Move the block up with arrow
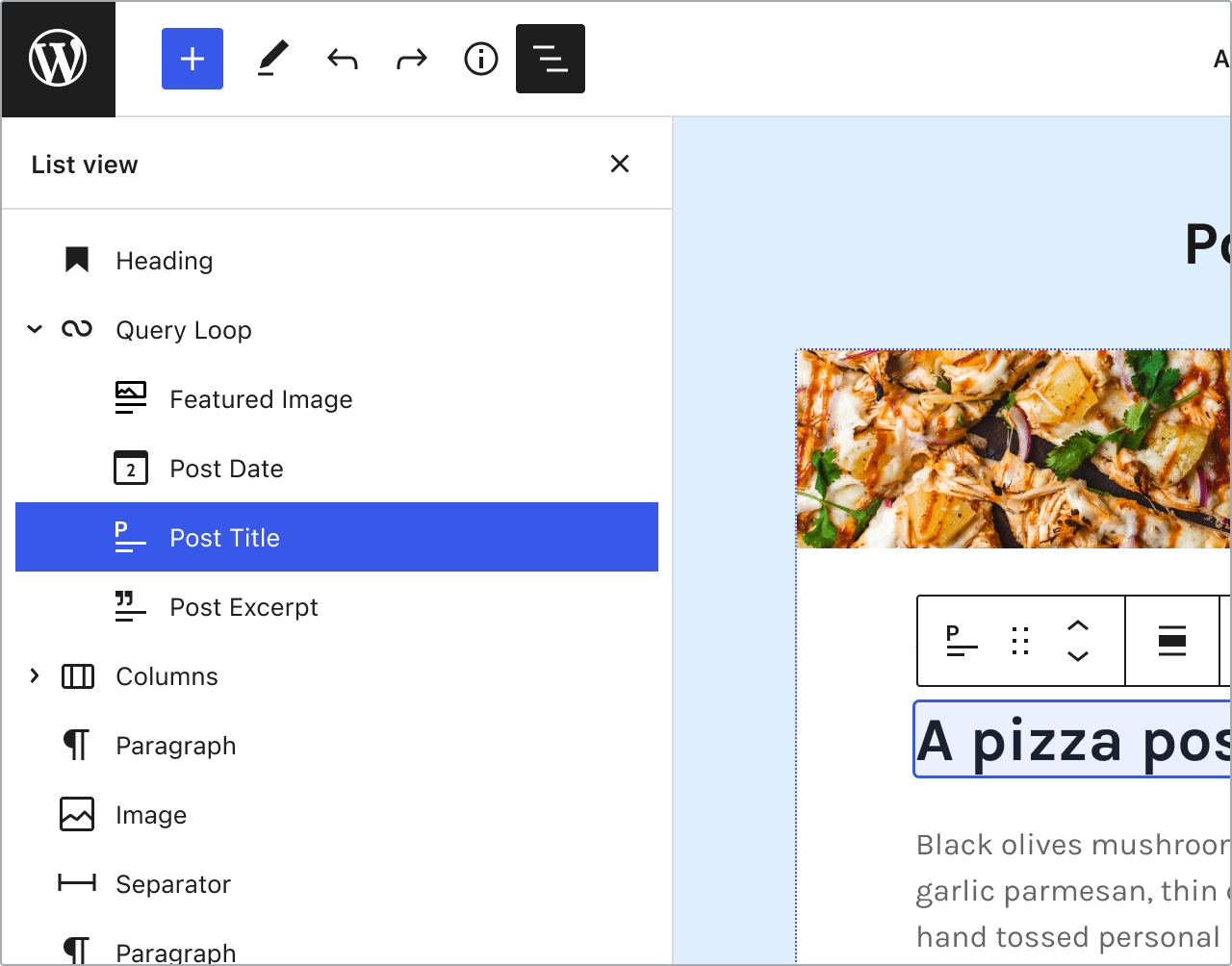 click(1078, 626)
